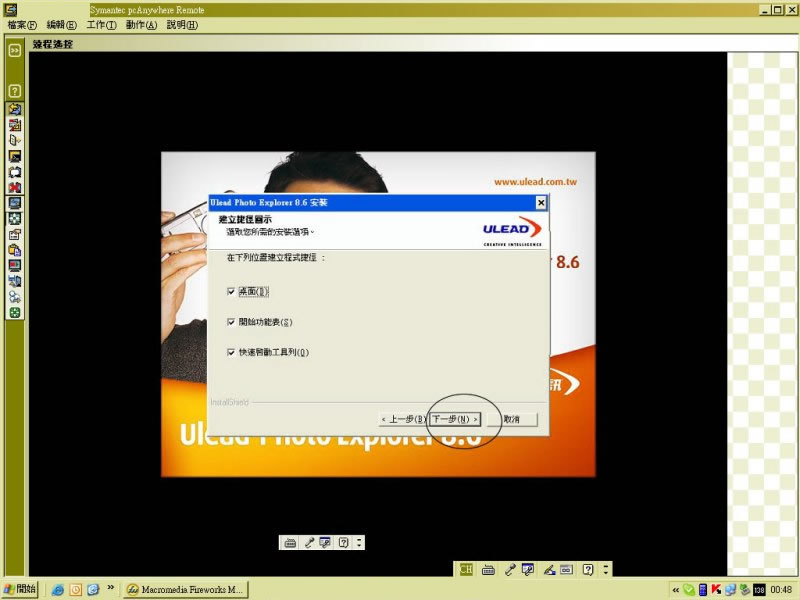Open options arrows on local language bar

pos(606,569)
